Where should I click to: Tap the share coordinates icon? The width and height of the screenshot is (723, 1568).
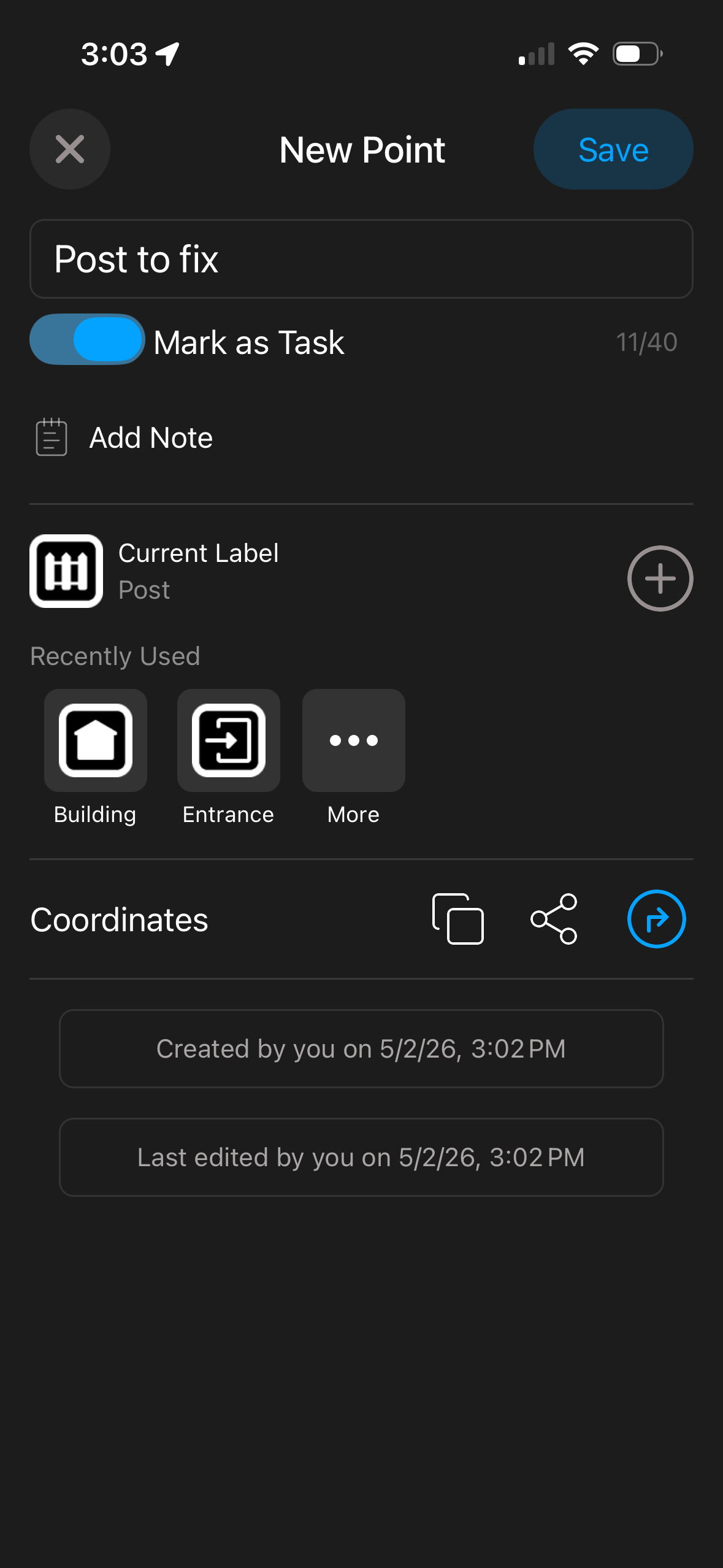554,919
